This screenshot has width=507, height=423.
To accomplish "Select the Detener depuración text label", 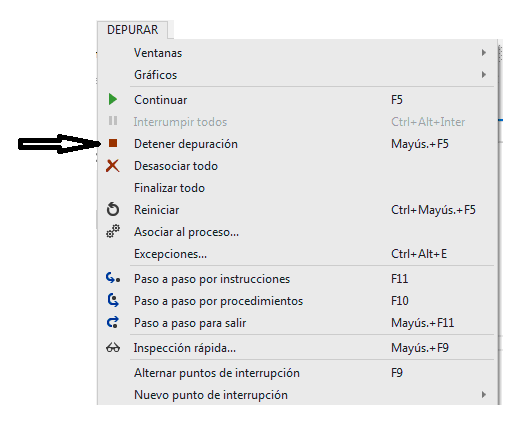I will [186, 144].
